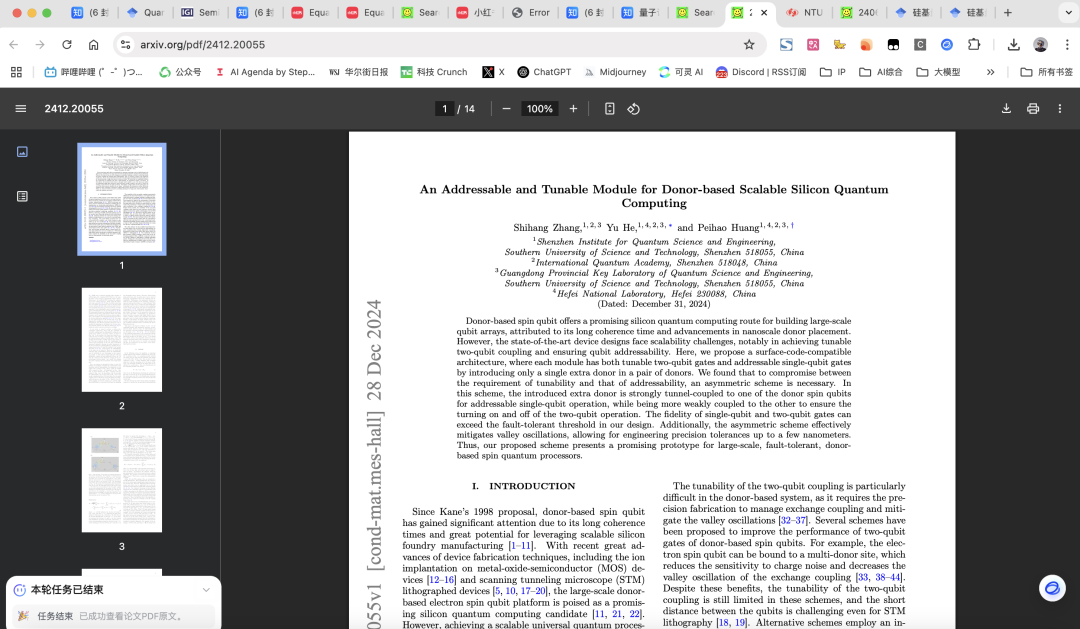
Task: Select page 2 thumbnail
Action: point(122,340)
